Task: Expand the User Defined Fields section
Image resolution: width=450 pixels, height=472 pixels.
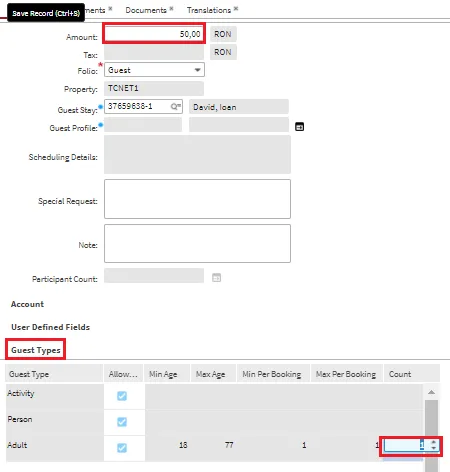Action: point(51,327)
